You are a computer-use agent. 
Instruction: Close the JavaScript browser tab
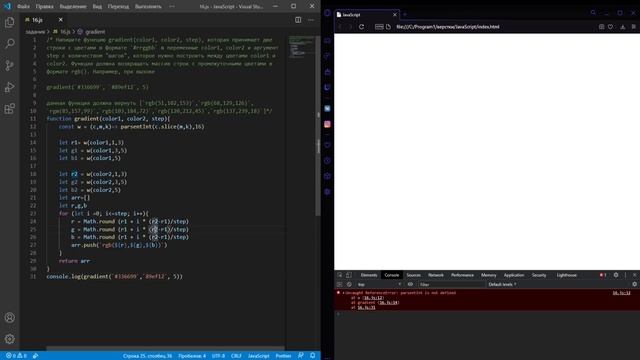[394, 15]
